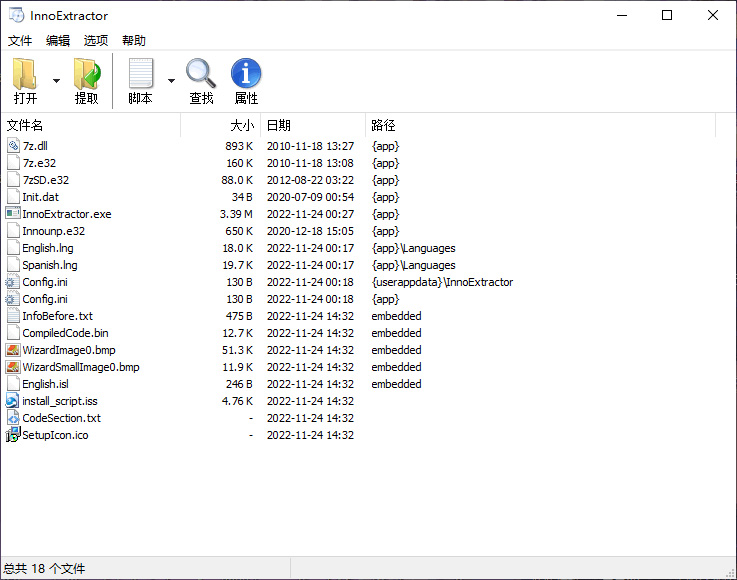The height and width of the screenshot is (580, 737).
Task: Select the Init.dat file icon
Action: [13, 197]
